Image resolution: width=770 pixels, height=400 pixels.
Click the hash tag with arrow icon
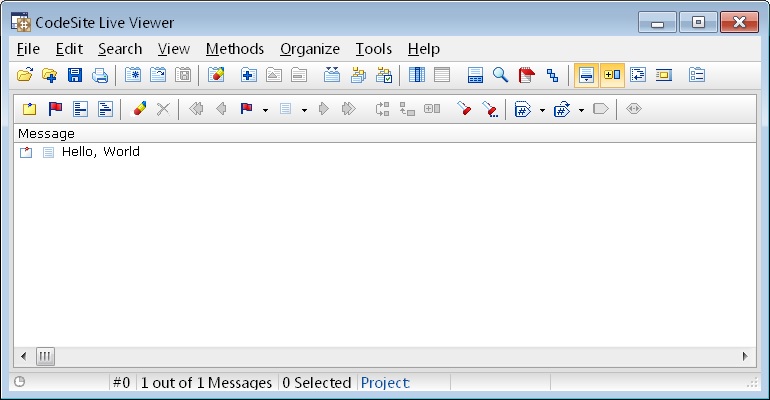tap(562, 109)
